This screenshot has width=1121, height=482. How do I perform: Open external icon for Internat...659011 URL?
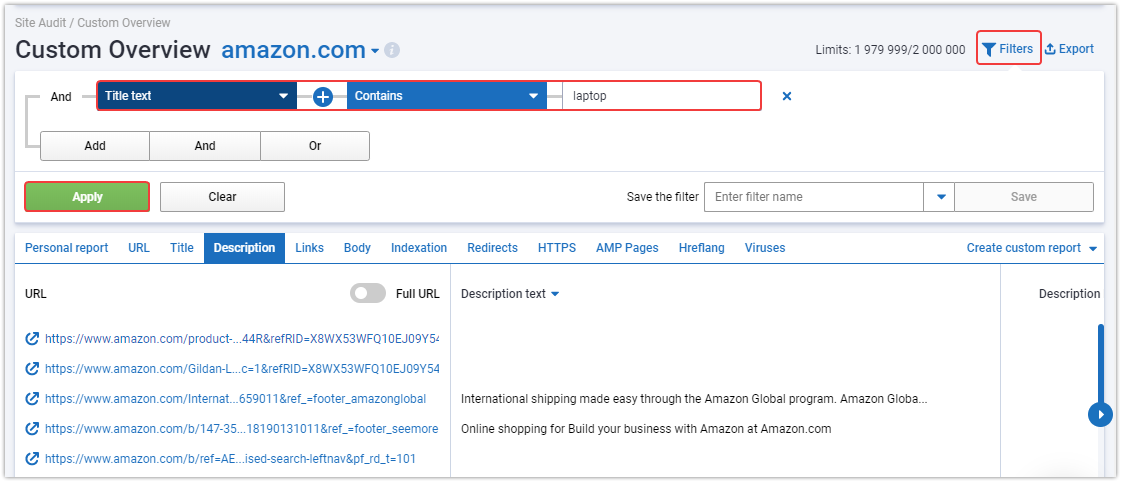pos(31,398)
